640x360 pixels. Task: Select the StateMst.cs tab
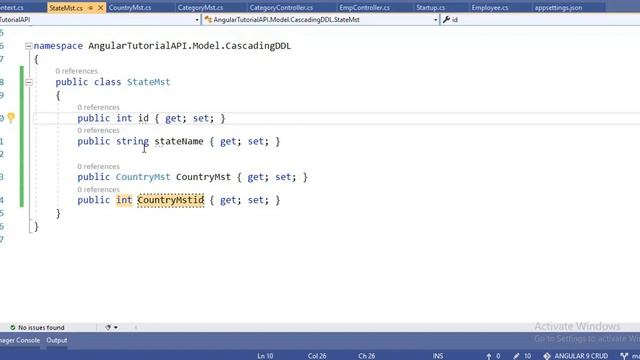66,8
